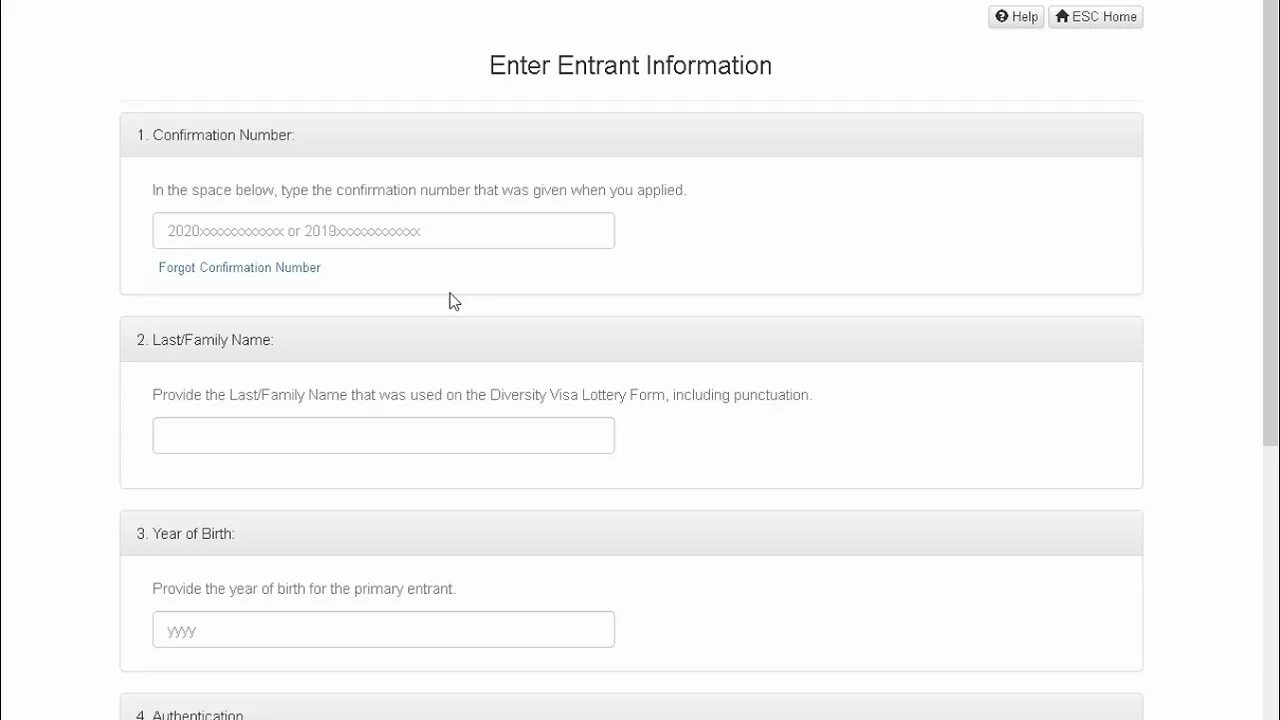Screen dimensions: 1280x720
Task: Click the "4. Authentication" section header
Action: [x=190, y=714]
